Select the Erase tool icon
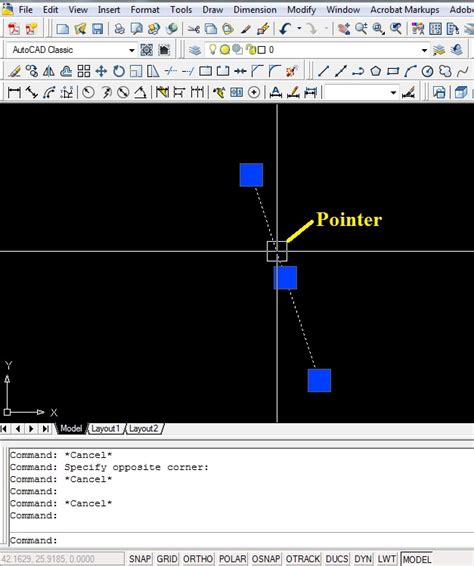Image resolution: width=474 pixels, height=566 pixels. [14, 71]
